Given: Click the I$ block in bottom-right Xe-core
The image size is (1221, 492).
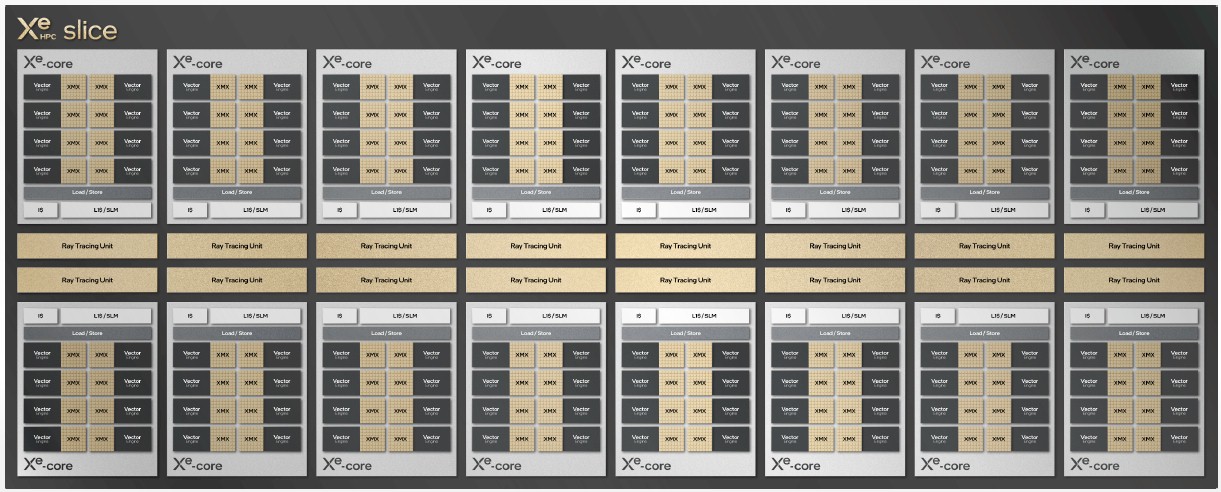Looking at the screenshot, I should 1087,316.
